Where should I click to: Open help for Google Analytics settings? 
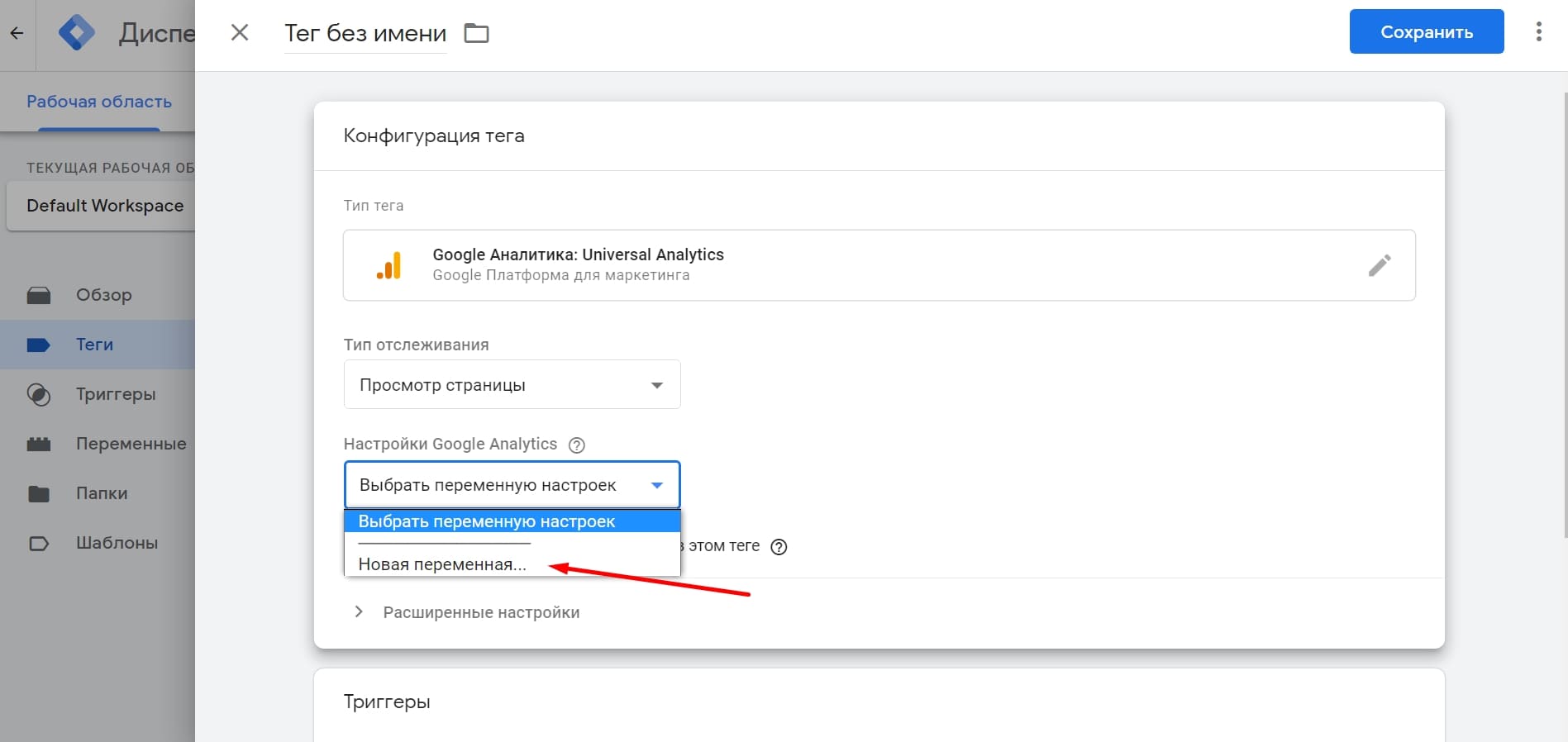point(577,445)
